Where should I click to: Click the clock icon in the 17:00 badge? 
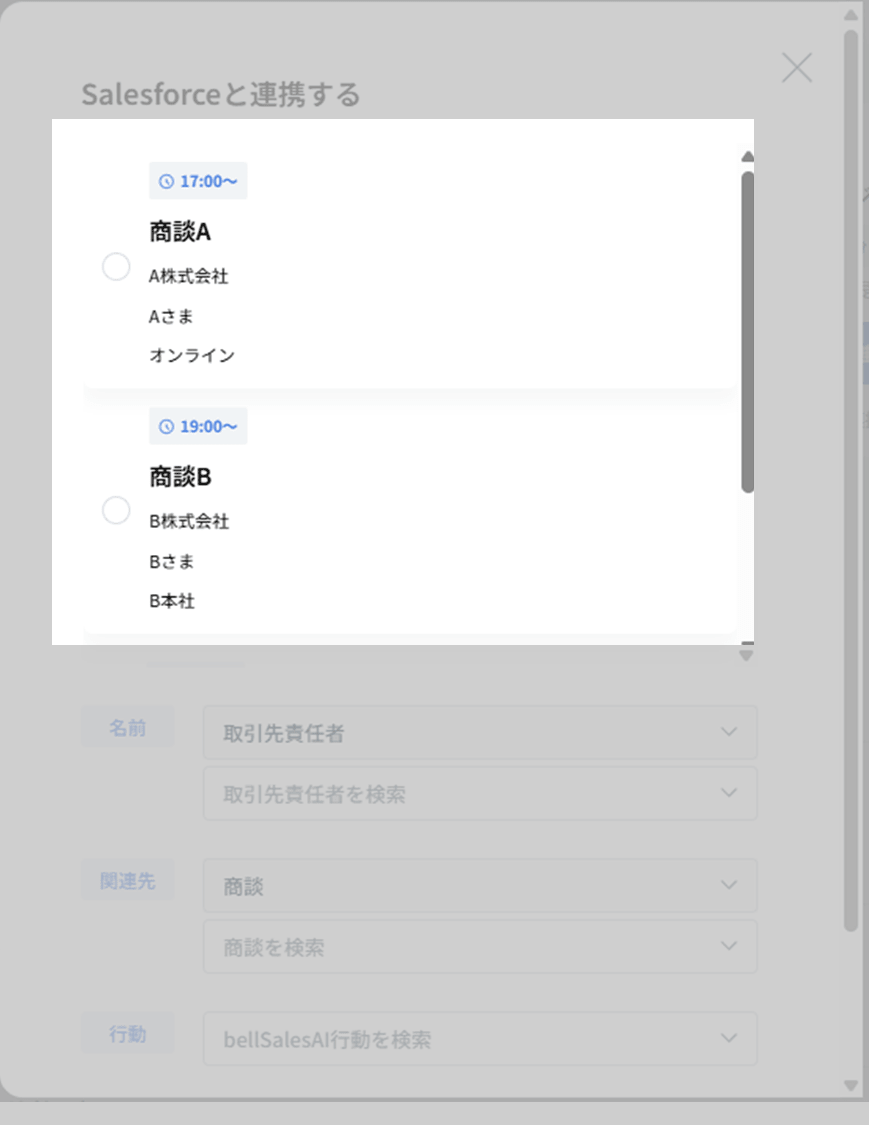tap(167, 182)
